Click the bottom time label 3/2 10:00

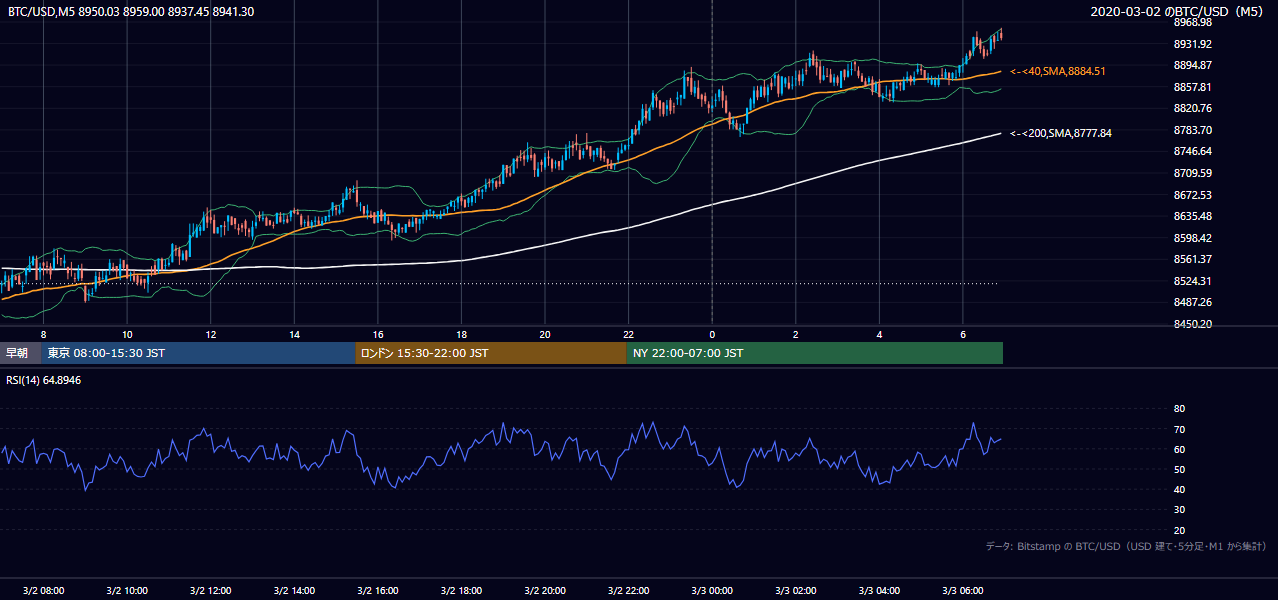tap(127, 591)
